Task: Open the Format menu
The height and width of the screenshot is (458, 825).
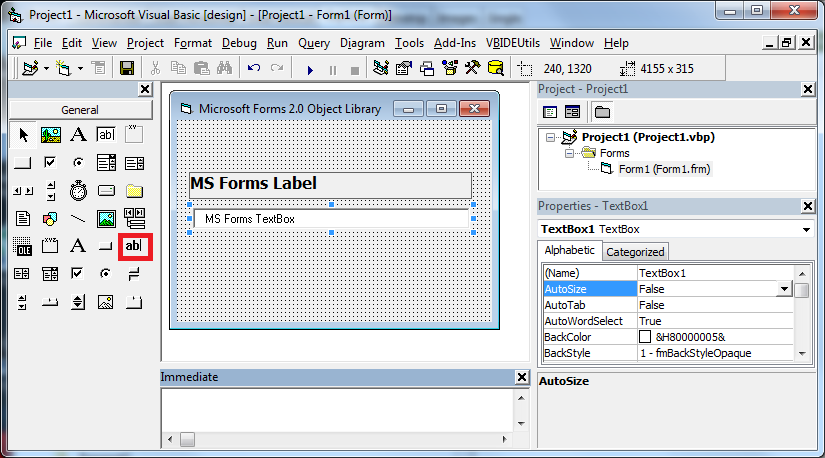Action: [192, 43]
